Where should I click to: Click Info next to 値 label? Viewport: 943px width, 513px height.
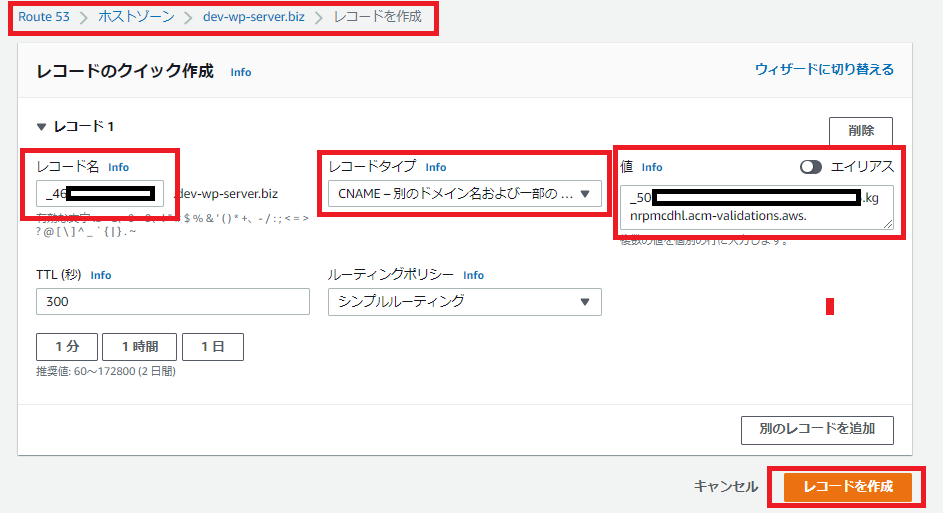point(652,167)
